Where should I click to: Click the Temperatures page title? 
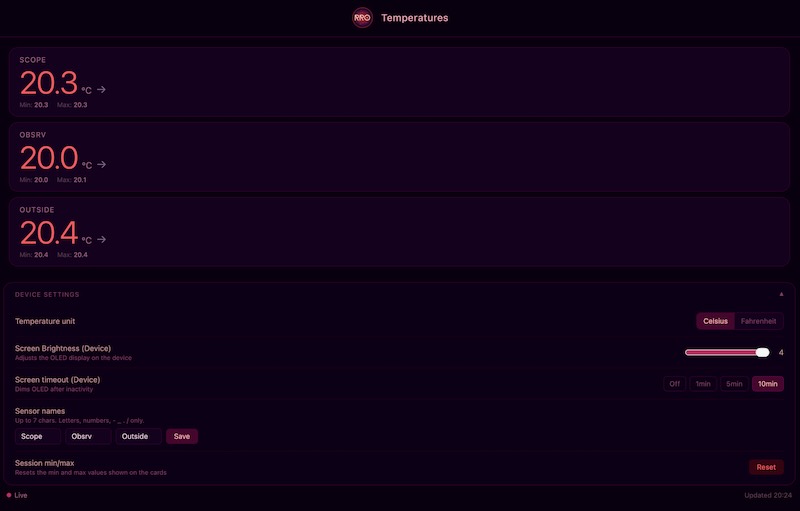tap(414, 18)
